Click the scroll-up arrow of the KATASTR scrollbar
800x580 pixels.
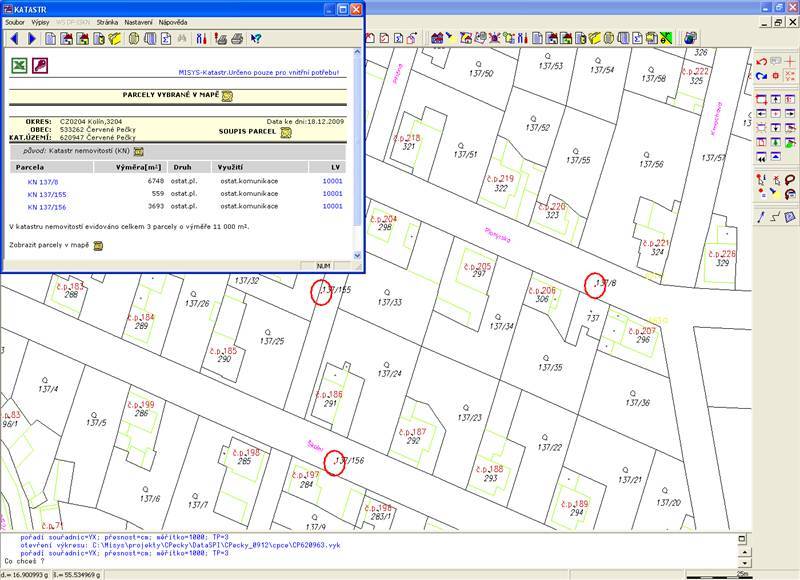tap(357, 52)
